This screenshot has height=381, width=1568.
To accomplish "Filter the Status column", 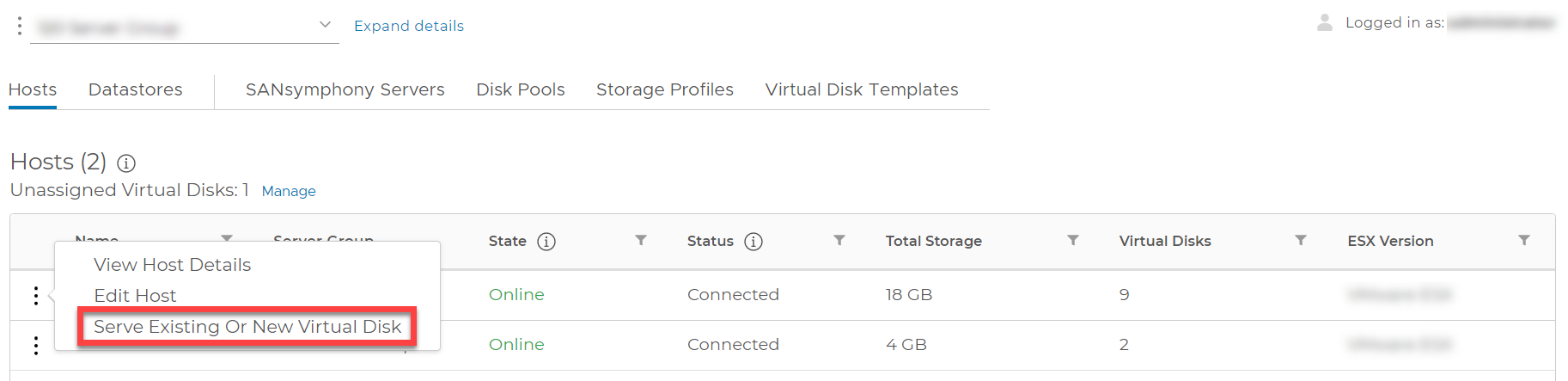I will point(839,241).
